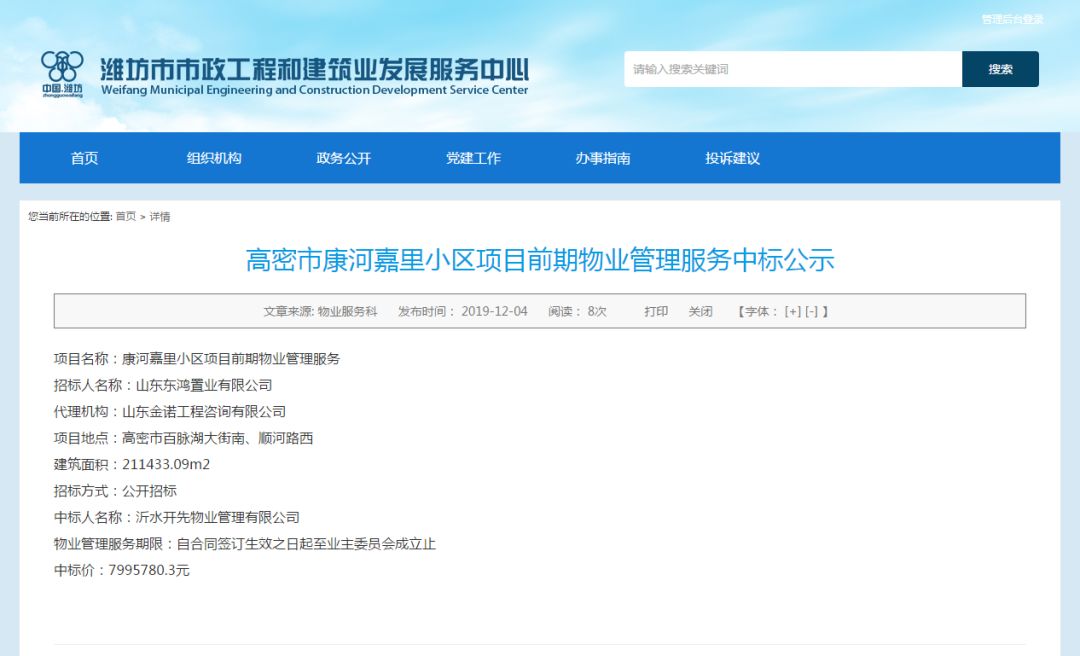The width and height of the screenshot is (1080, 656).
Task: Select 政务公开 in the navigation bar
Action: click(x=343, y=158)
